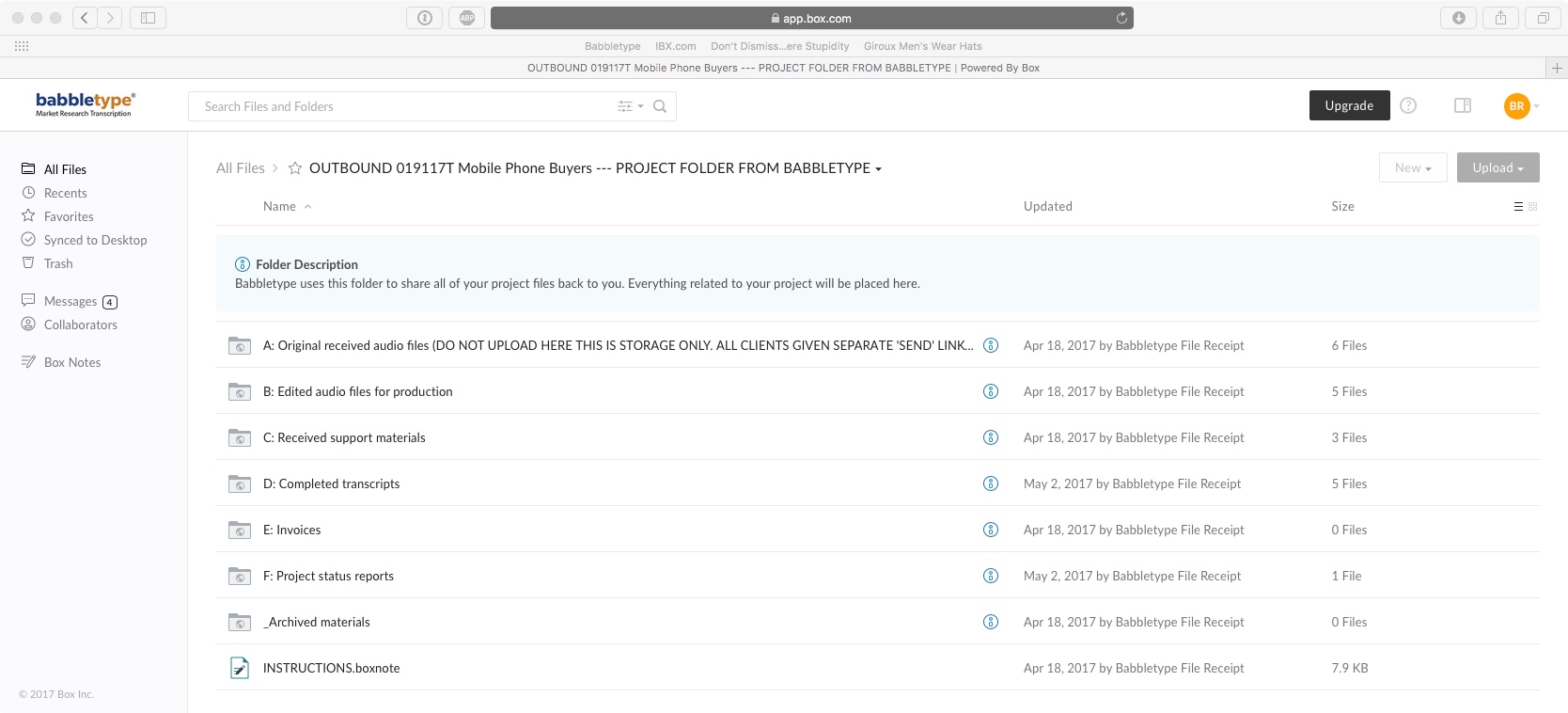Open Messages in sidebar
Screen dimensions: 1568x713
coord(70,301)
